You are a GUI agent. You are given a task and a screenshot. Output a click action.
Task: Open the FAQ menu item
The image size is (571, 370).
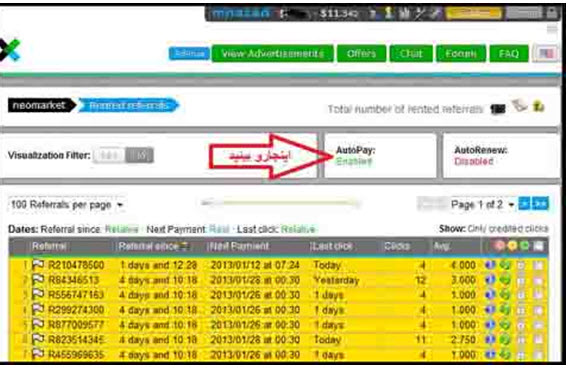click(x=509, y=54)
